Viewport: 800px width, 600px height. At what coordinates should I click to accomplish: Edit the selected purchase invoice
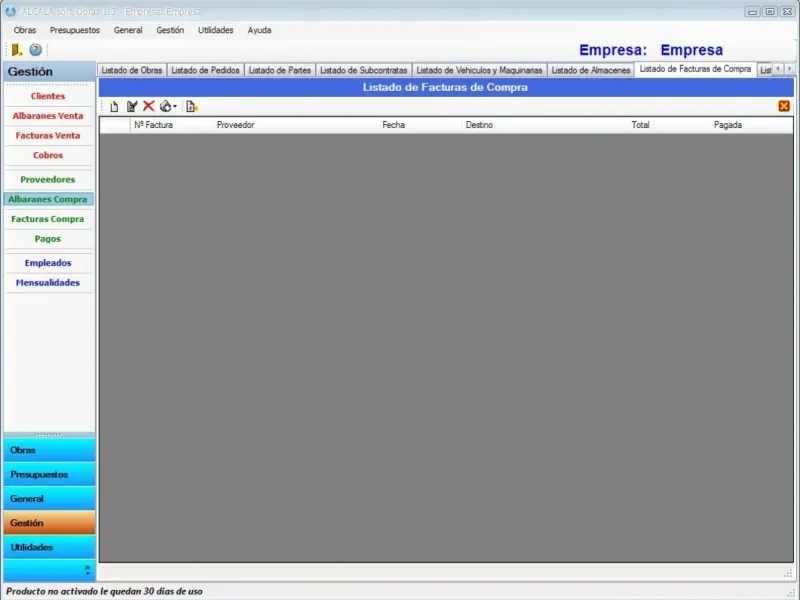(132, 106)
